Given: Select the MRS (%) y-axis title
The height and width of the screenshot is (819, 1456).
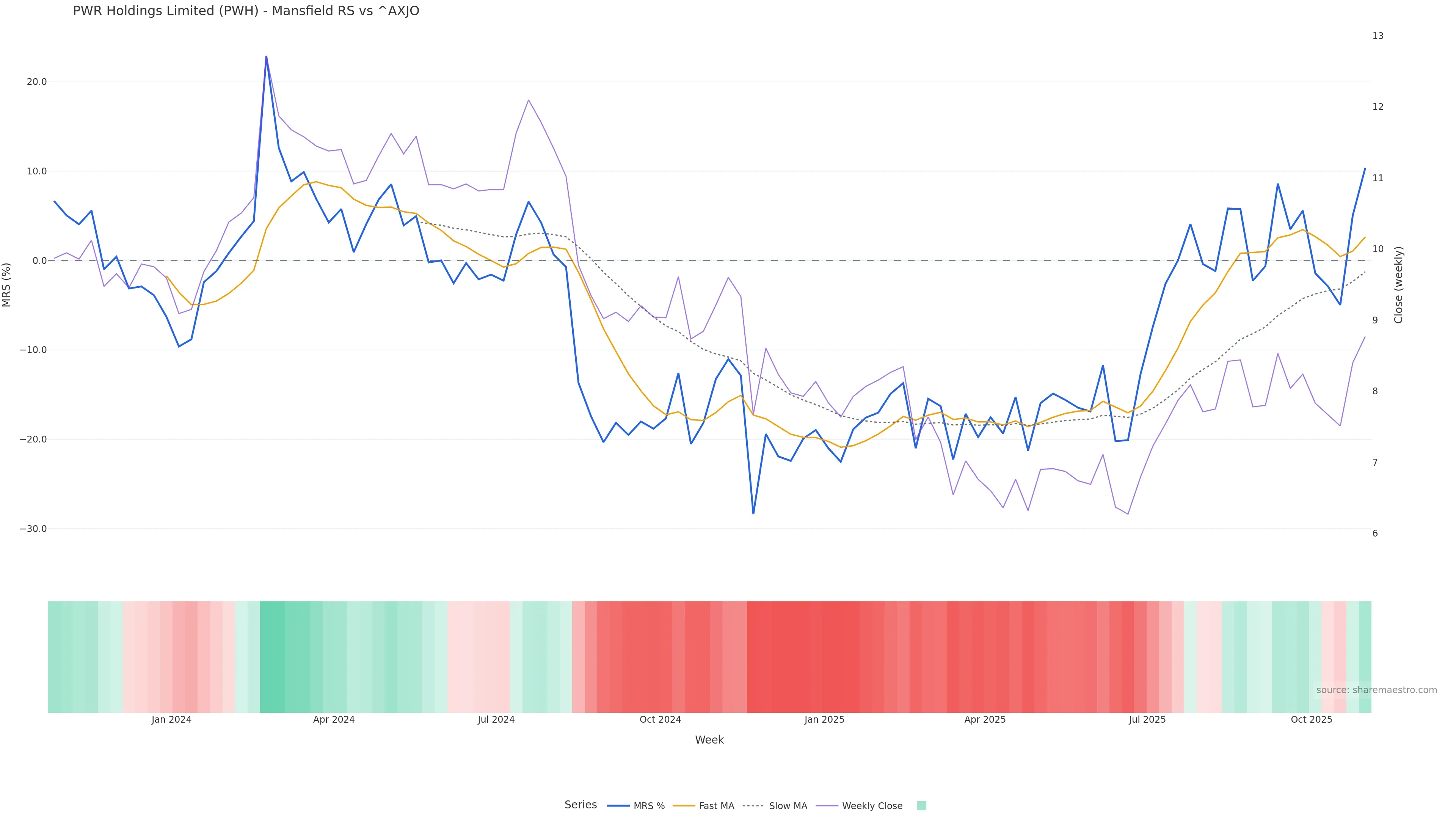Looking at the screenshot, I should click(7, 285).
